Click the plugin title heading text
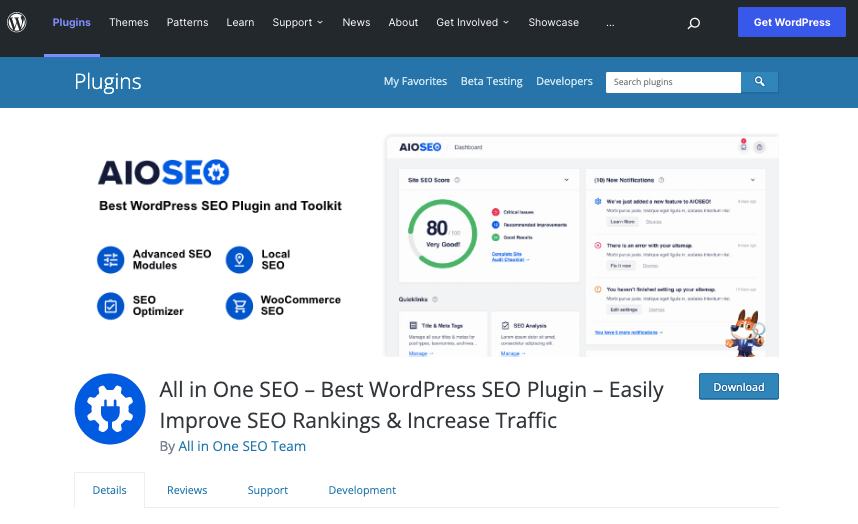858x524 pixels. point(411,405)
